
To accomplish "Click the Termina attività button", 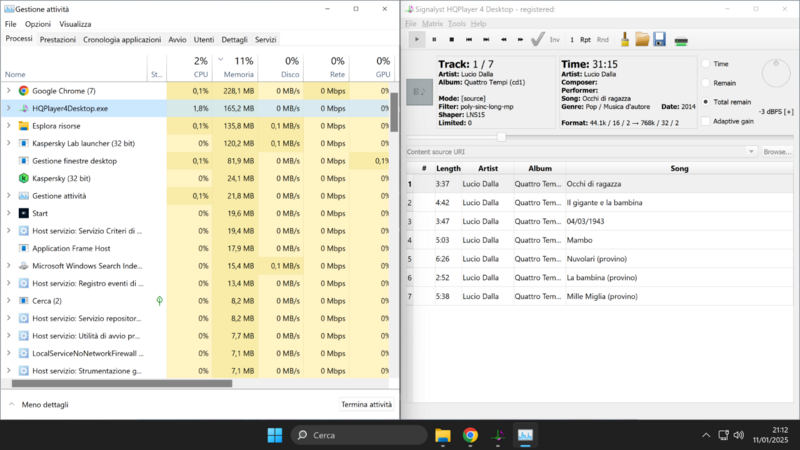I will 366,405.
